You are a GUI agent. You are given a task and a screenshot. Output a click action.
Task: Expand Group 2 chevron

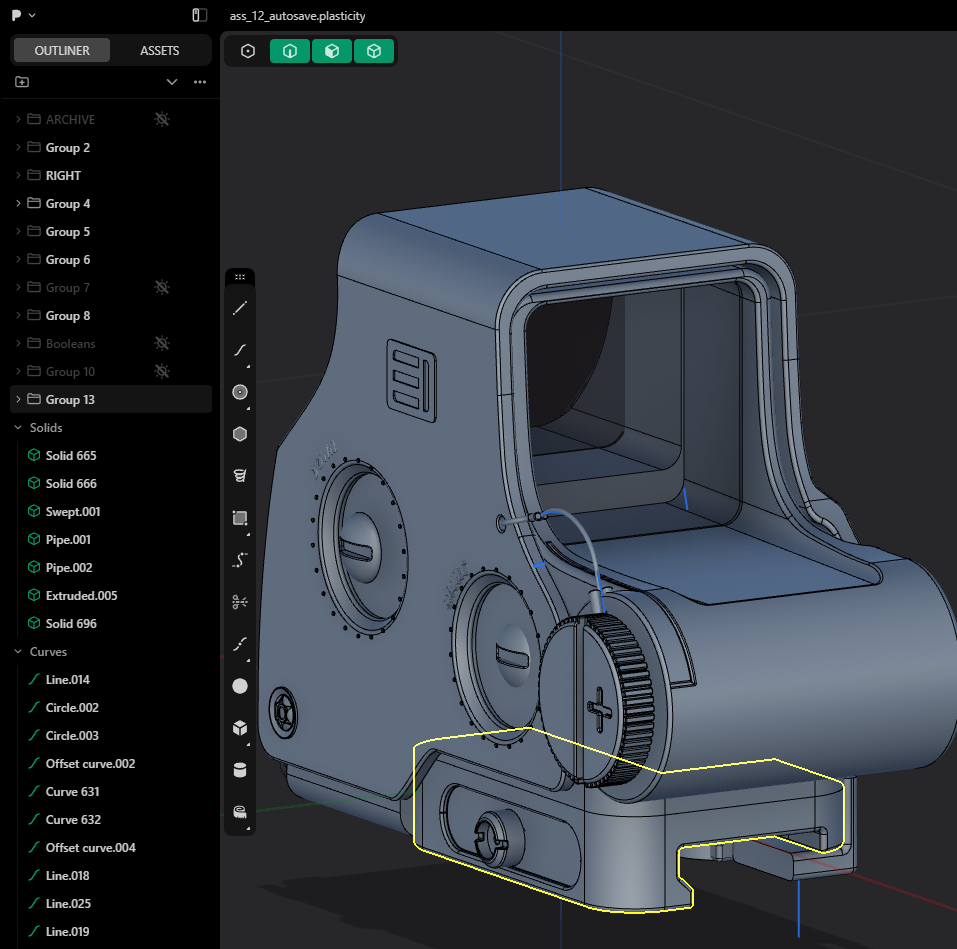[x=18, y=147]
